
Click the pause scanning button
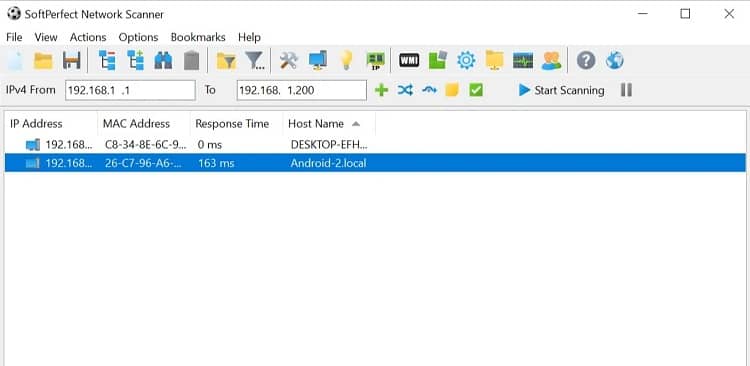pyautogui.click(x=626, y=90)
